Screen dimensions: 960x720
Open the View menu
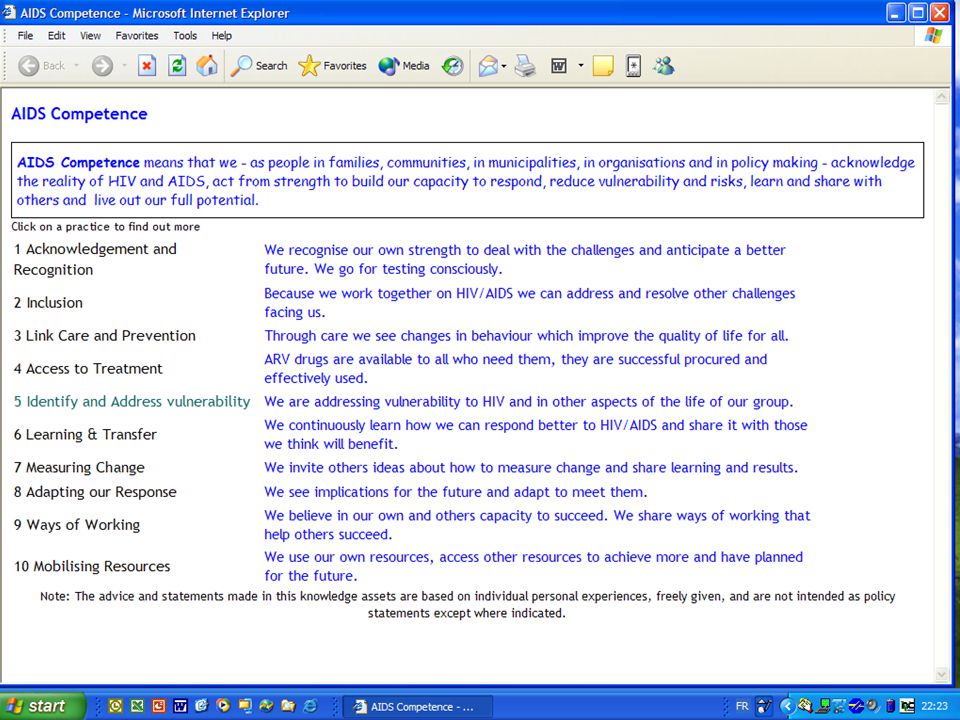coord(90,36)
